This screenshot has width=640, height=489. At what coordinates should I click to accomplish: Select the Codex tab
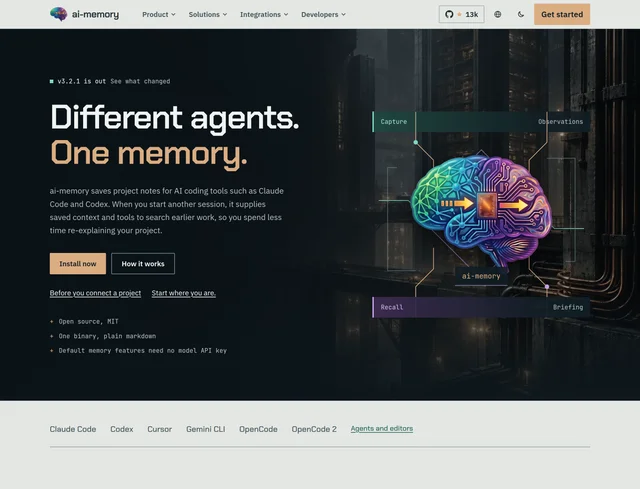122,429
